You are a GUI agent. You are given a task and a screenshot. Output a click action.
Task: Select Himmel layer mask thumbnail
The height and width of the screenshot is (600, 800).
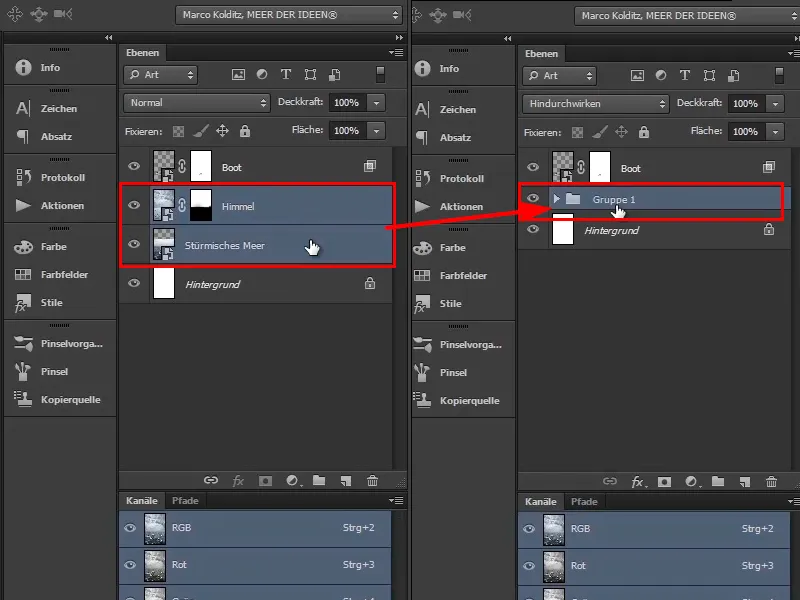(x=201, y=205)
